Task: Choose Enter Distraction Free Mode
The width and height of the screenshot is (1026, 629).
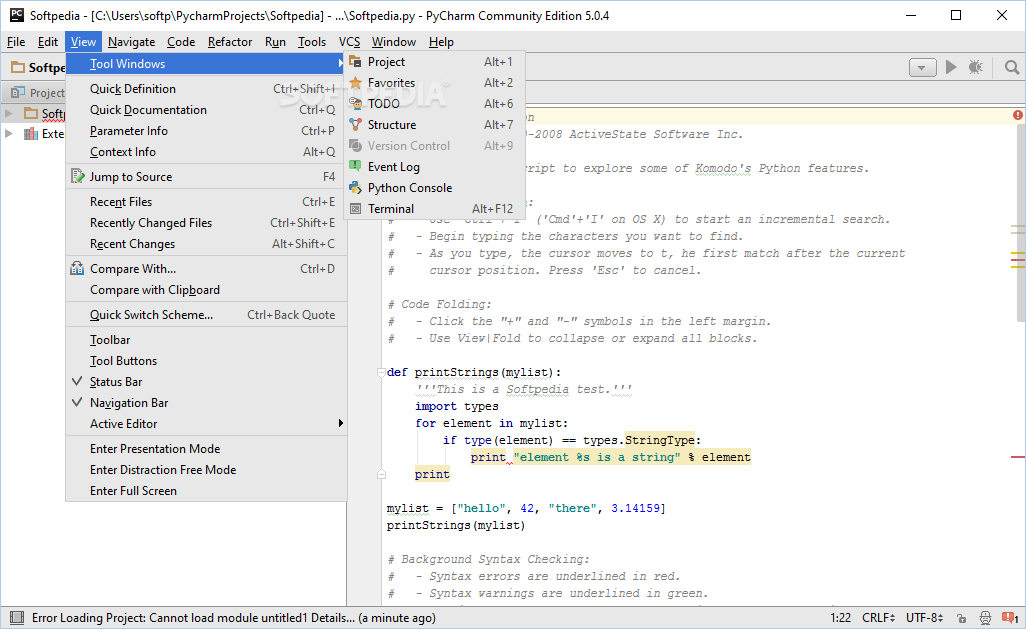Action: [x=206, y=469]
